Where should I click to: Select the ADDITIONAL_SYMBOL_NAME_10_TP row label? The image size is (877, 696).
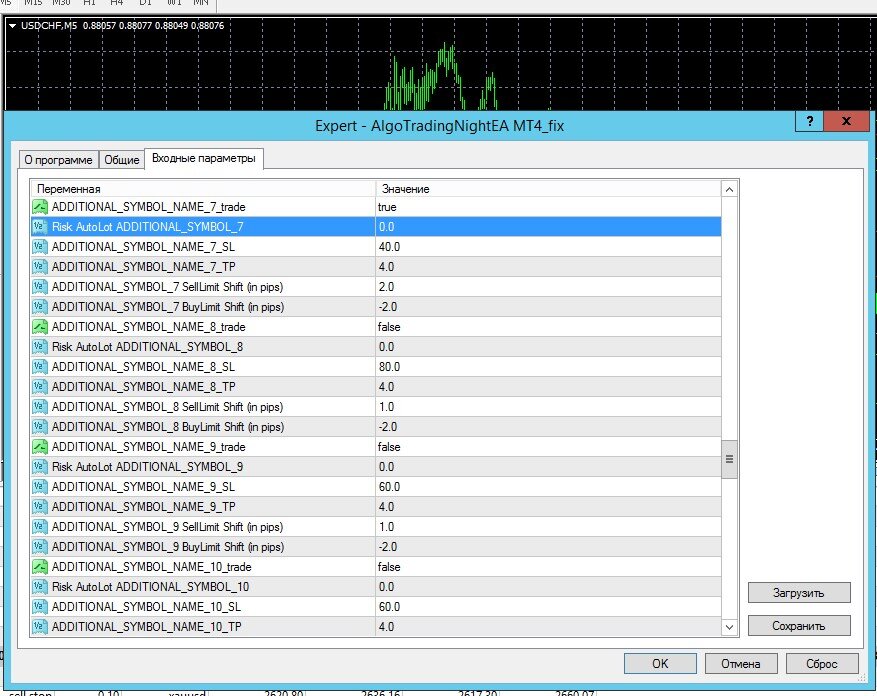[x=147, y=627]
